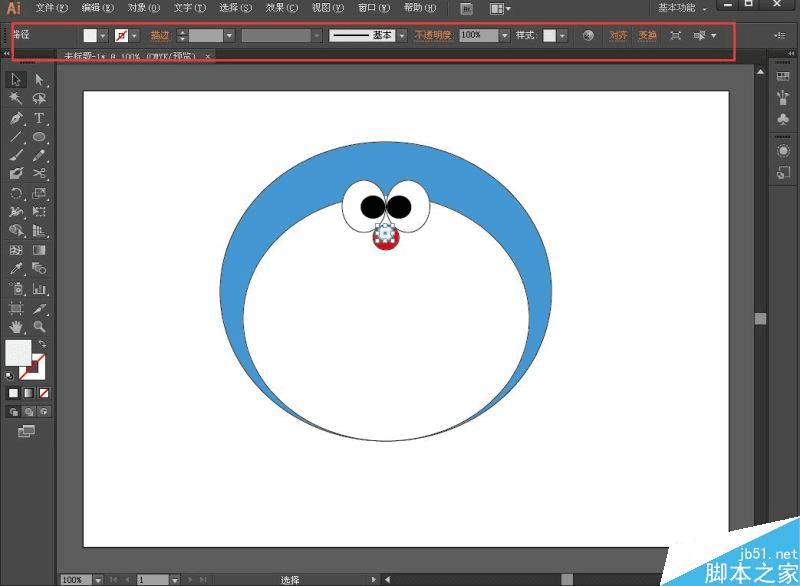Open the Bridge (Br) launcher

pos(466,9)
